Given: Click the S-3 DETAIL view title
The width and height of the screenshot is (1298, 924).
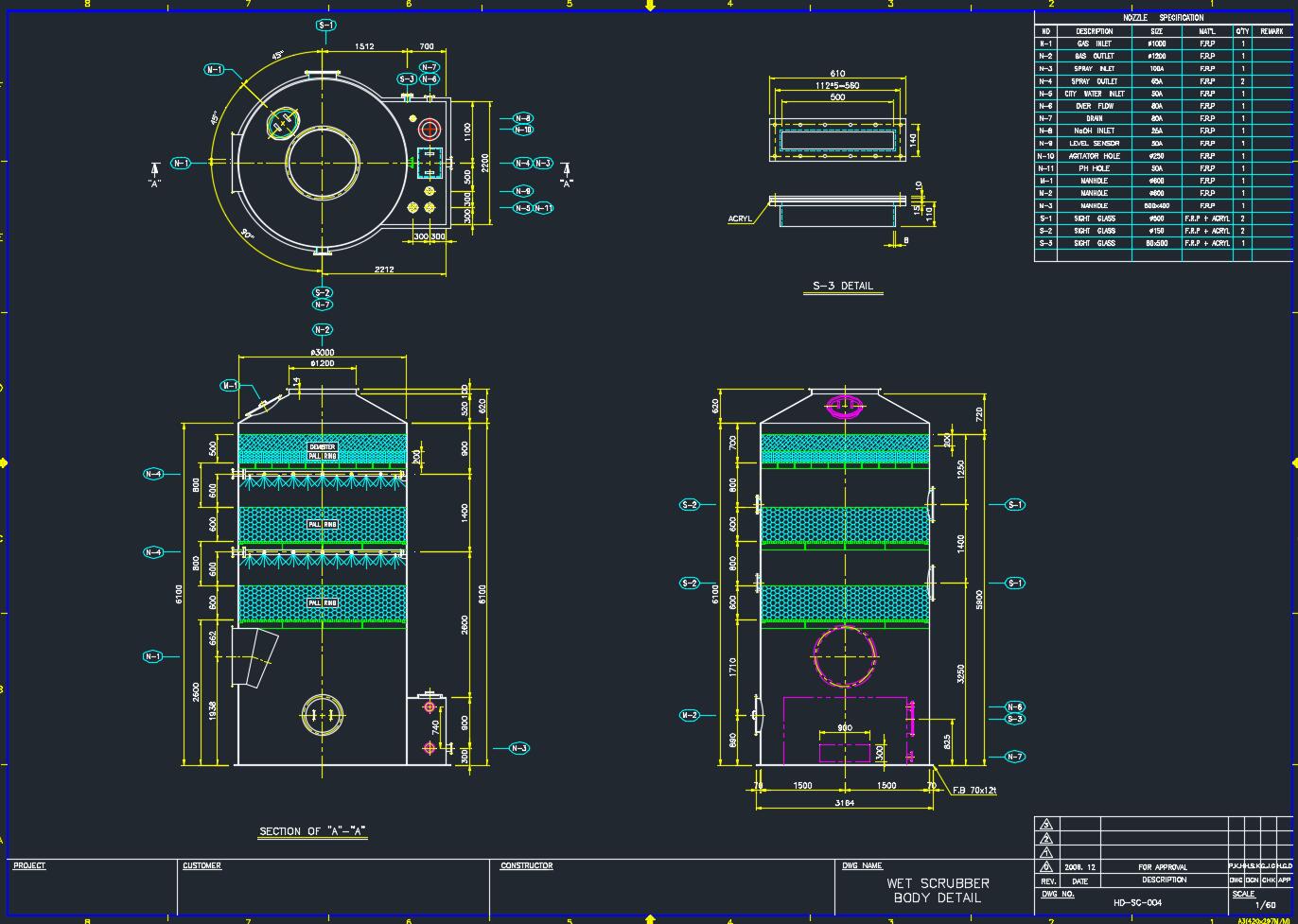Looking at the screenshot, I should [x=843, y=287].
